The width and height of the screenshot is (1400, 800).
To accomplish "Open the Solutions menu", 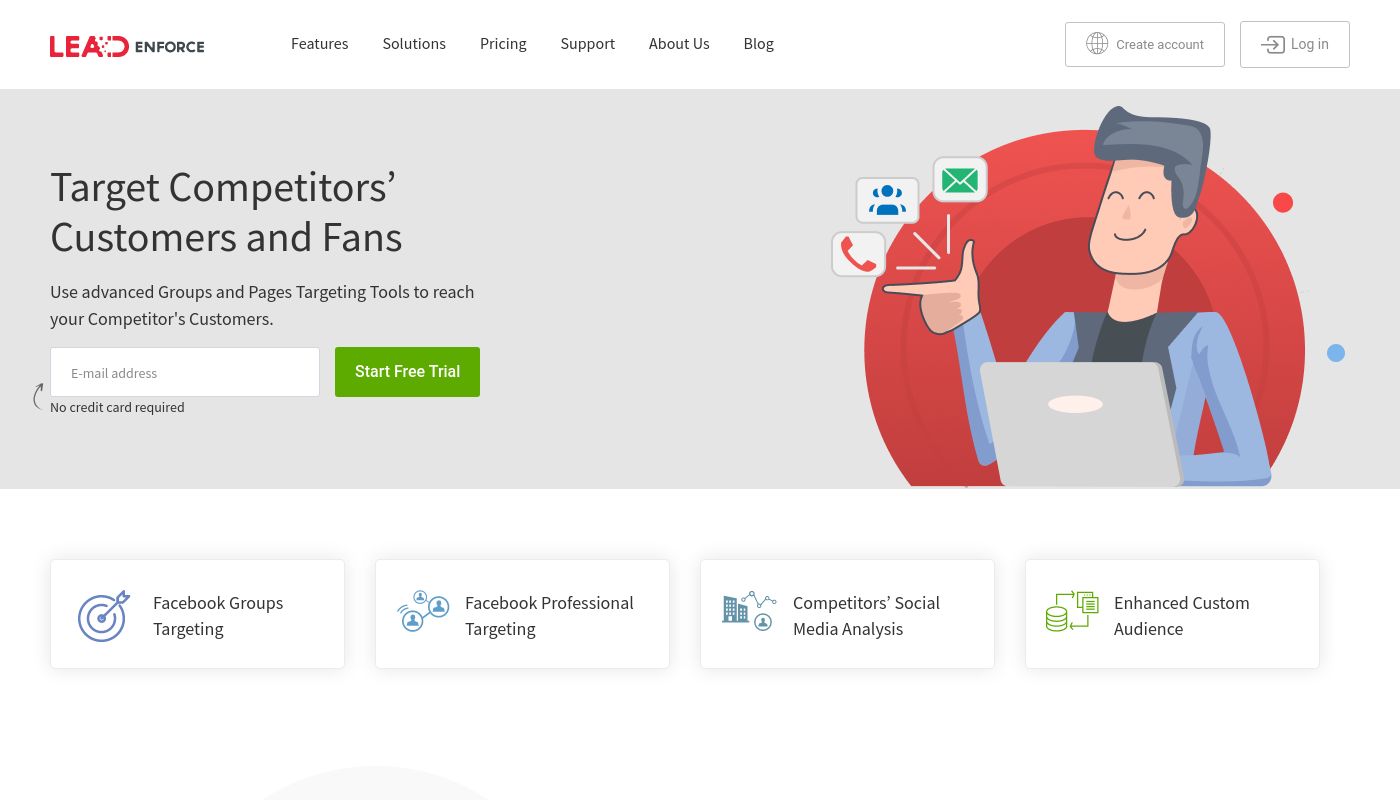I will click(x=414, y=43).
